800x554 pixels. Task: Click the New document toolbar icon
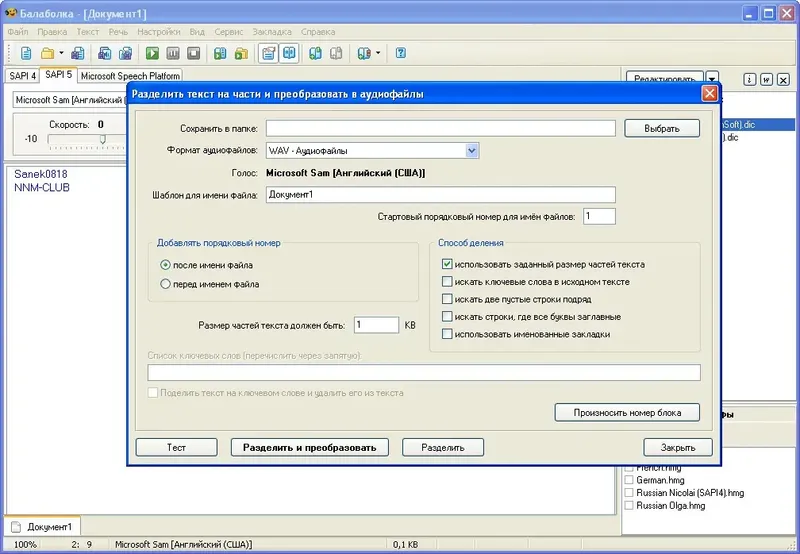pyautogui.click(x=26, y=53)
